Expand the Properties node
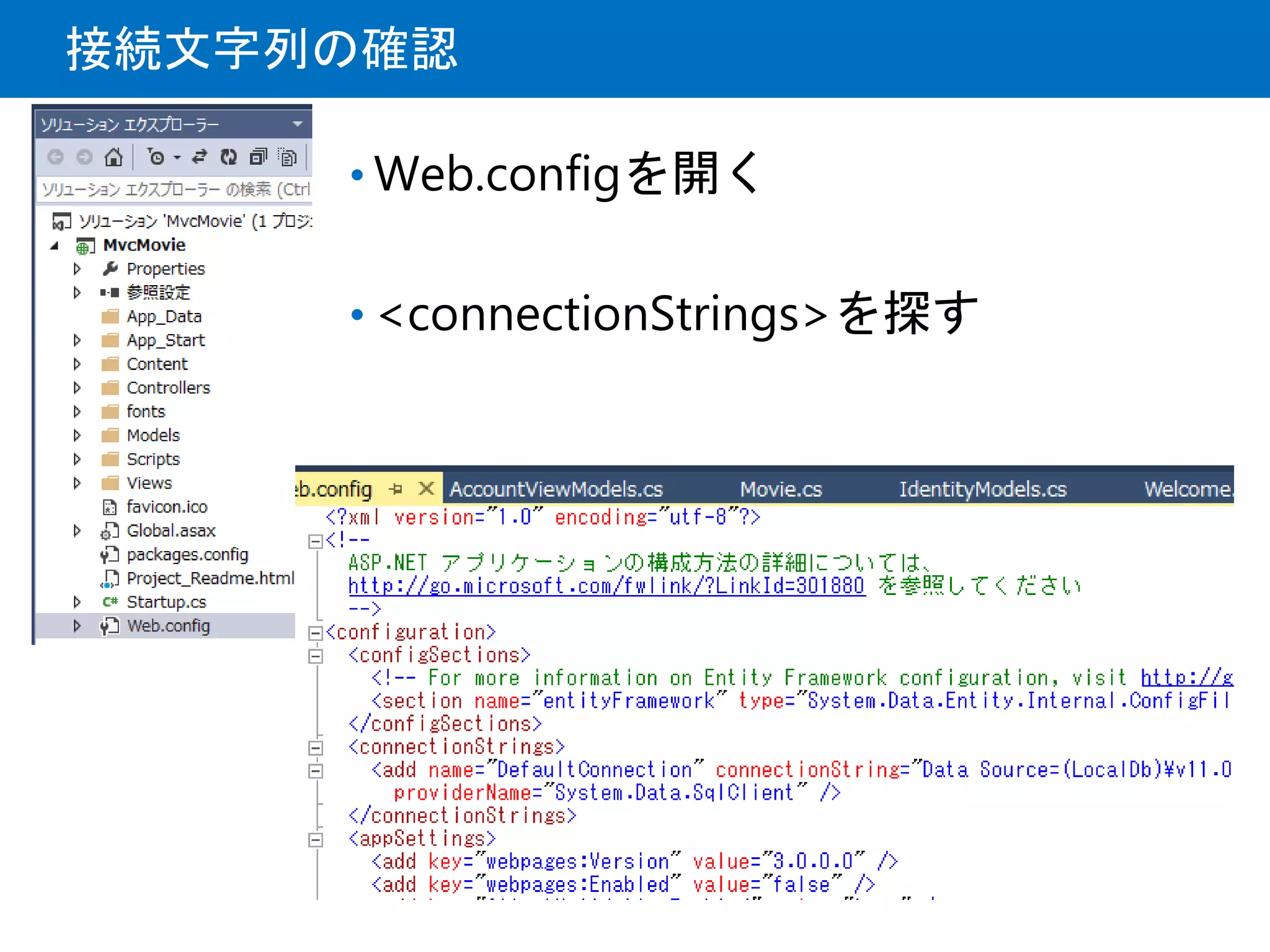 coord(77,269)
